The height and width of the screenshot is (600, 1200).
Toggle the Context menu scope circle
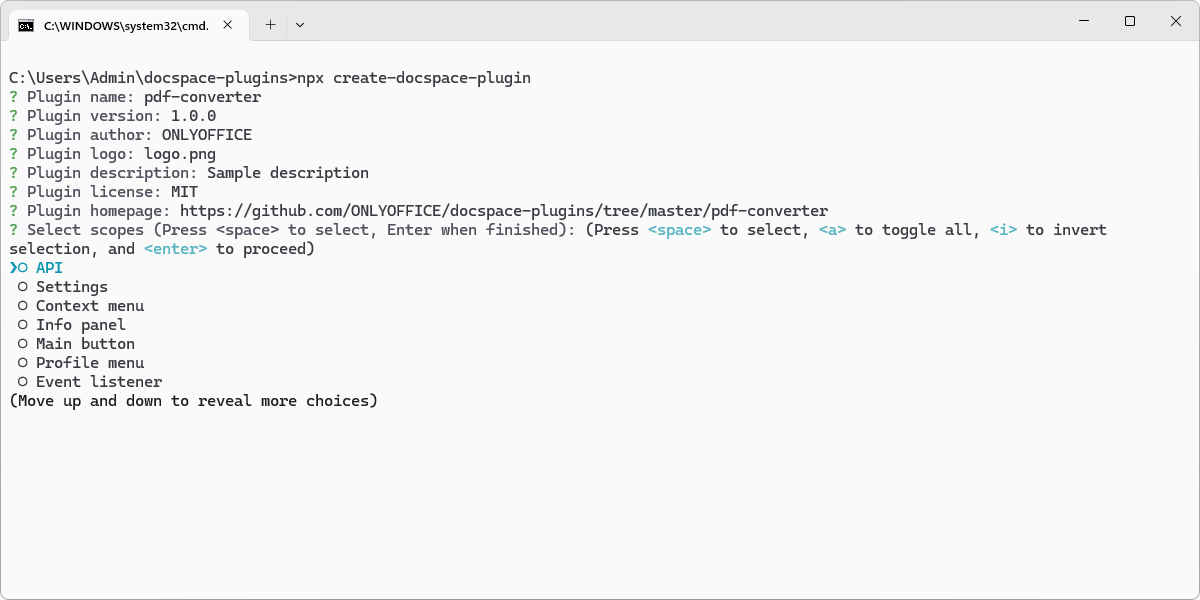pos(23,306)
